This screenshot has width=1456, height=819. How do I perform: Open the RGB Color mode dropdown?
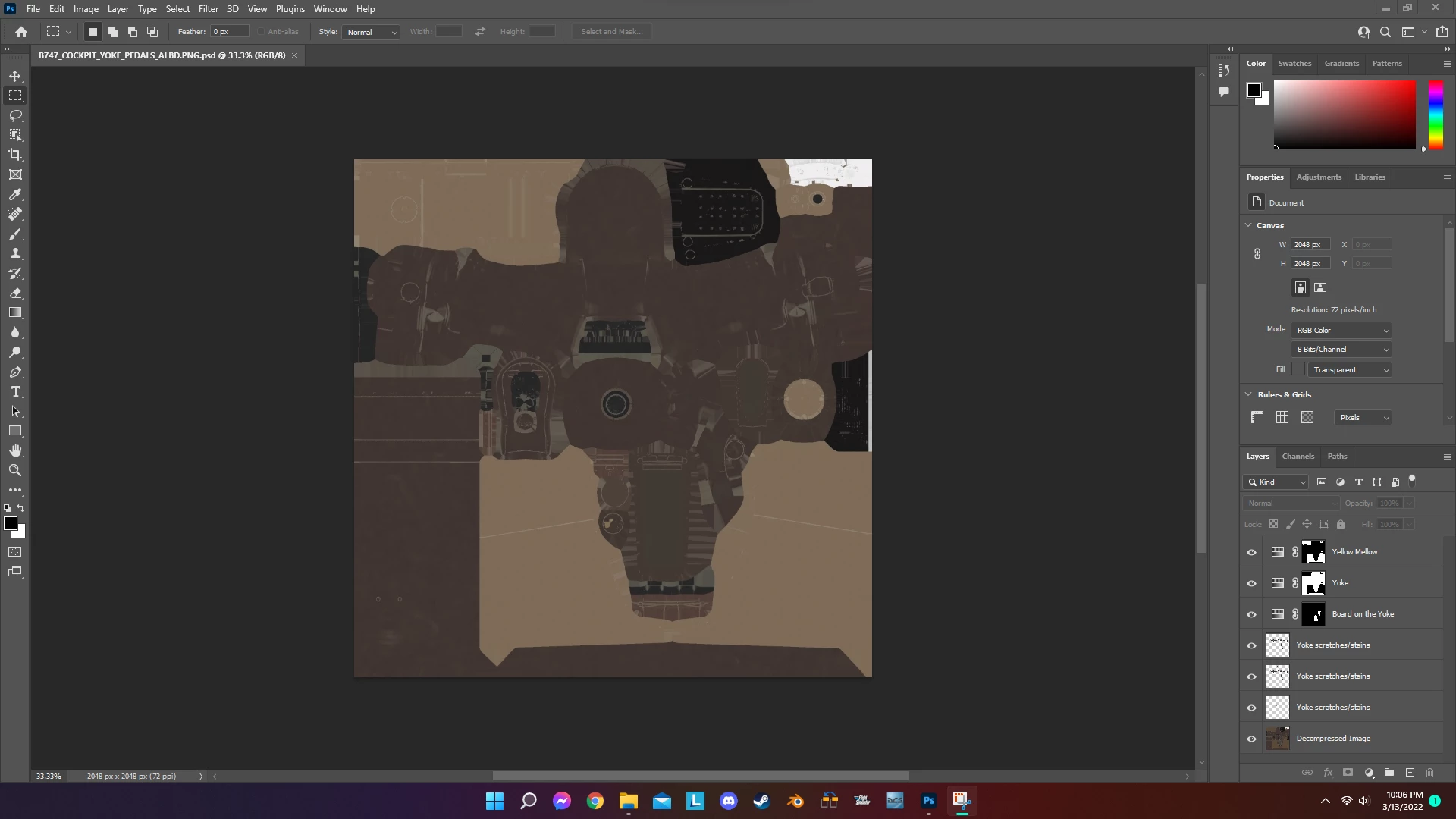[1341, 331]
